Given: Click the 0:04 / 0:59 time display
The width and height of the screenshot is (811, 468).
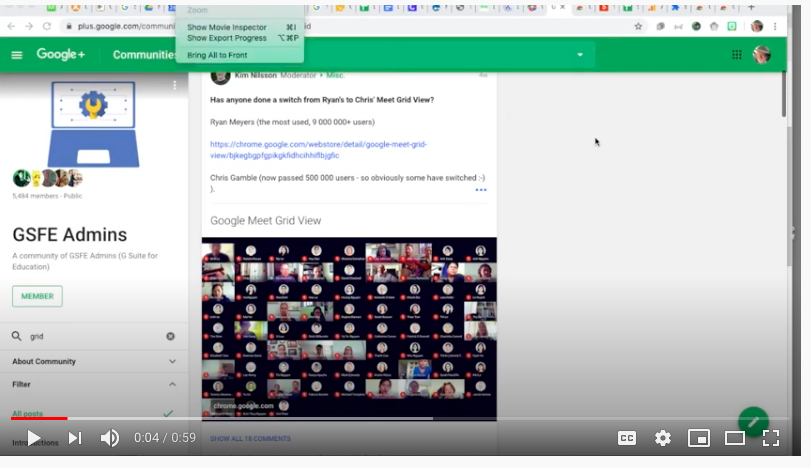Looking at the screenshot, I should pos(165,438).
